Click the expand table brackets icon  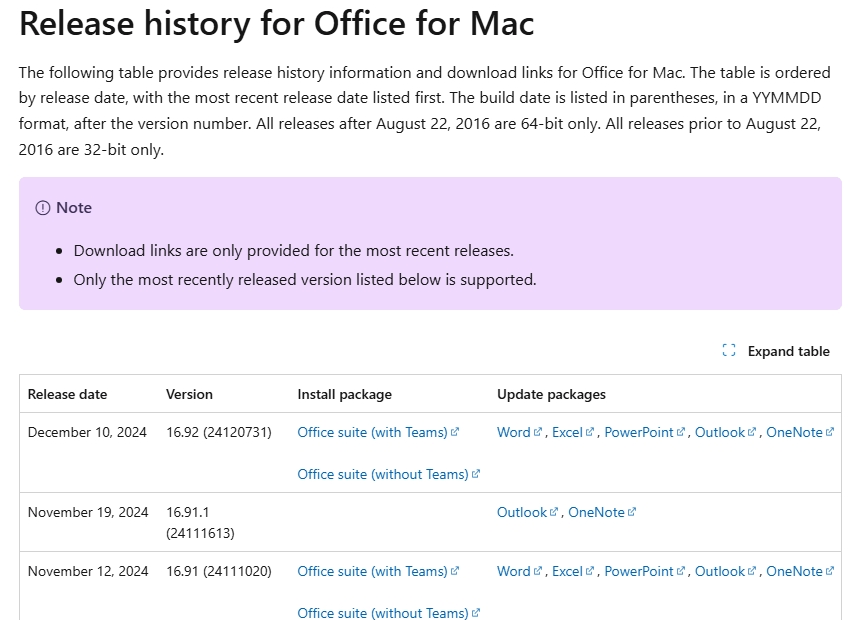[728, 351]
